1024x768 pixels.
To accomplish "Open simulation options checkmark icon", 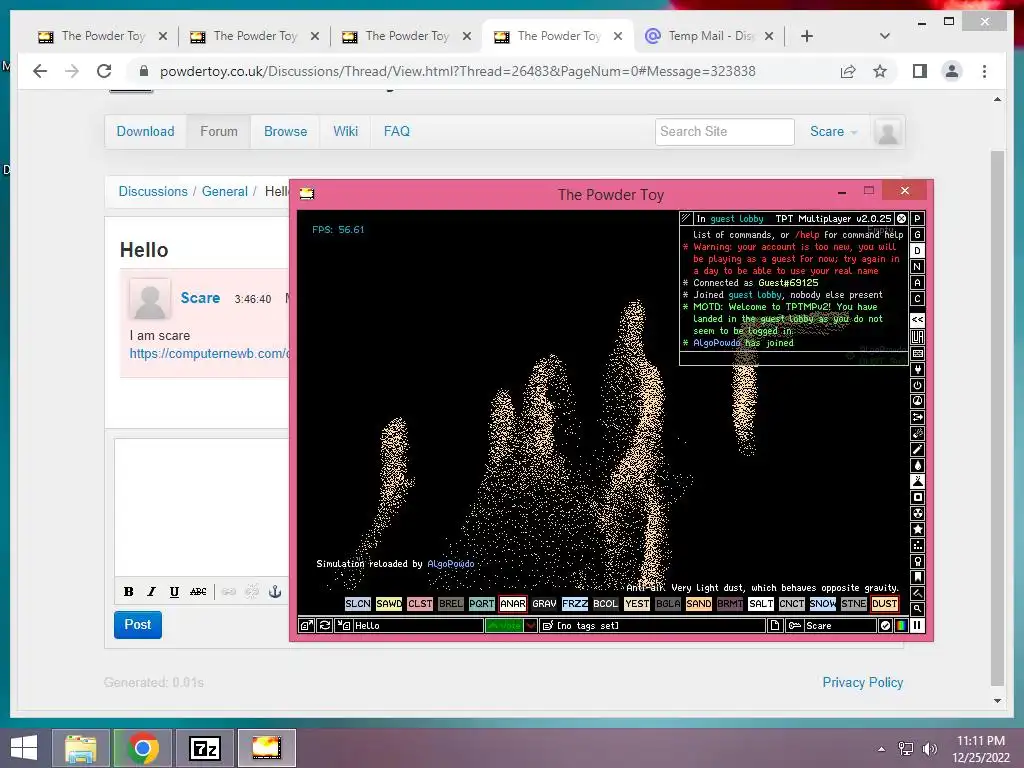I will tap(885, 625).
